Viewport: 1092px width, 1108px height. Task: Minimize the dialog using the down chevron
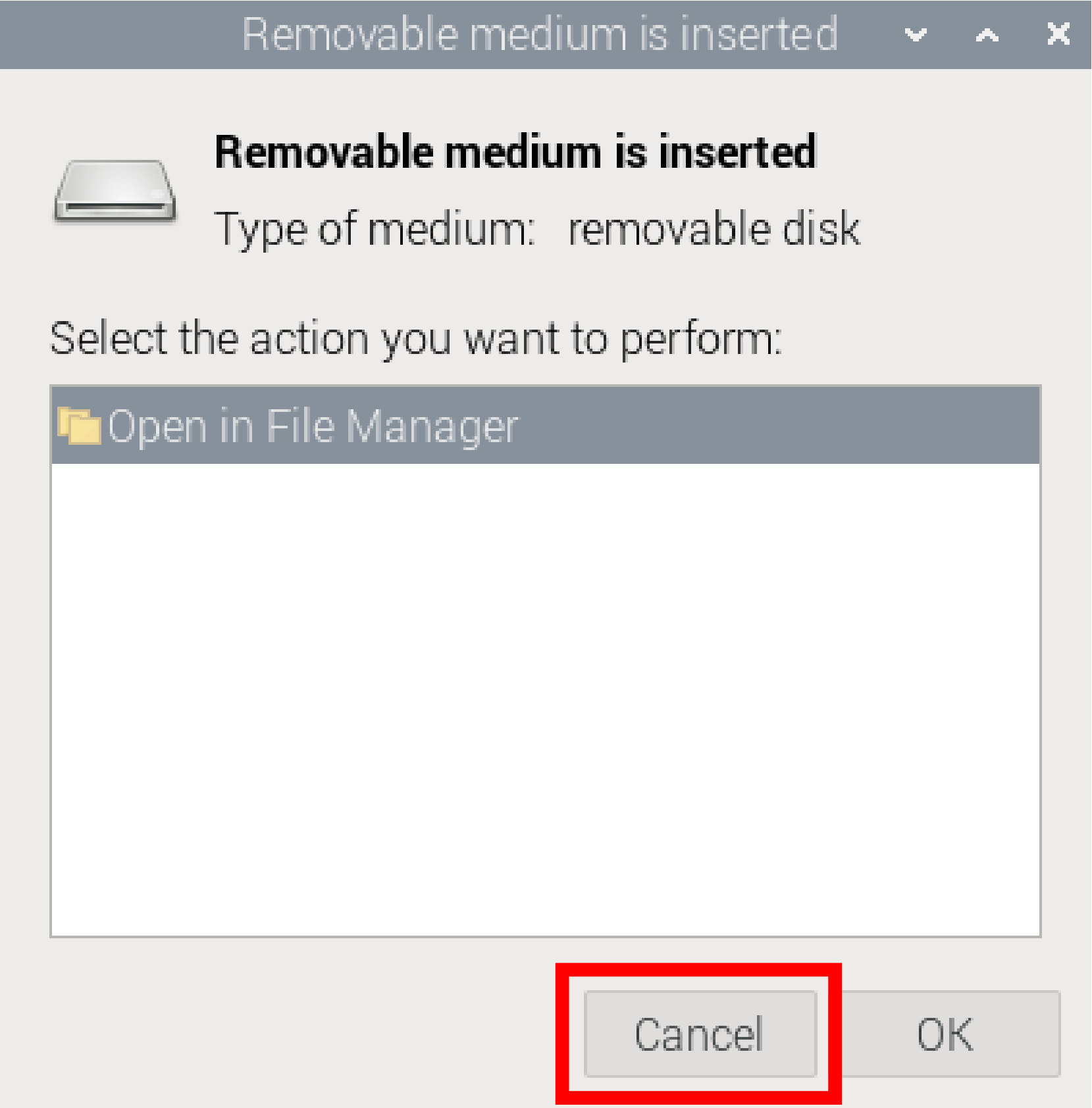916,34
